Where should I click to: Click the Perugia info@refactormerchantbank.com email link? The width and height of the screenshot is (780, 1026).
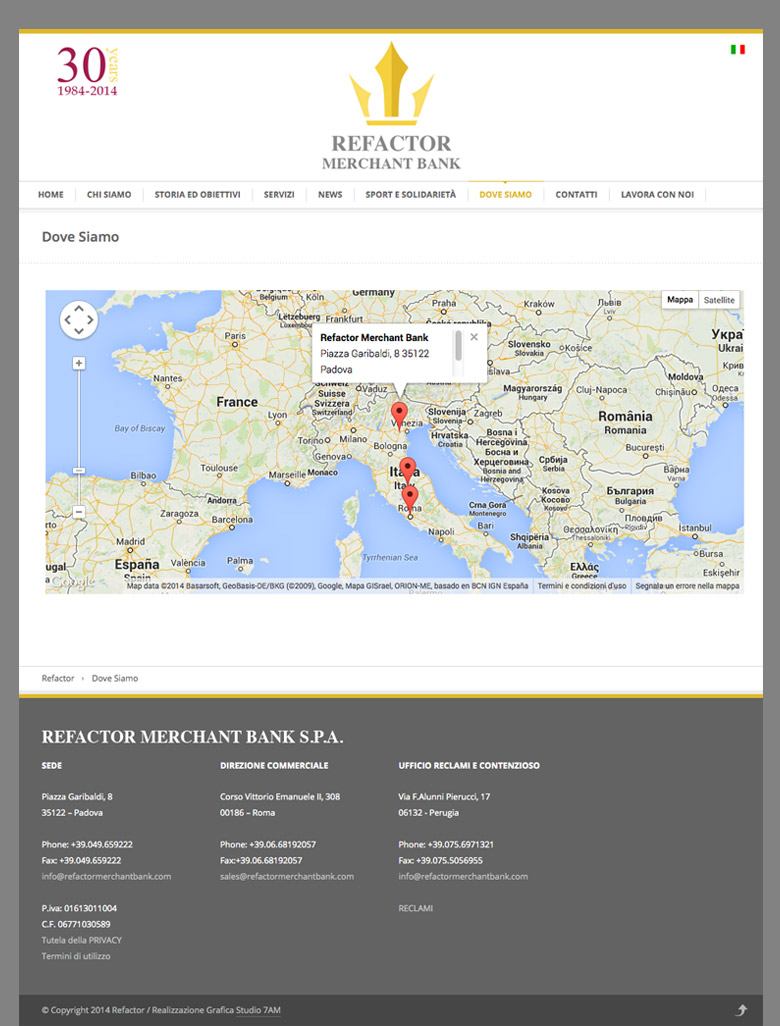(x=463, y=876)
